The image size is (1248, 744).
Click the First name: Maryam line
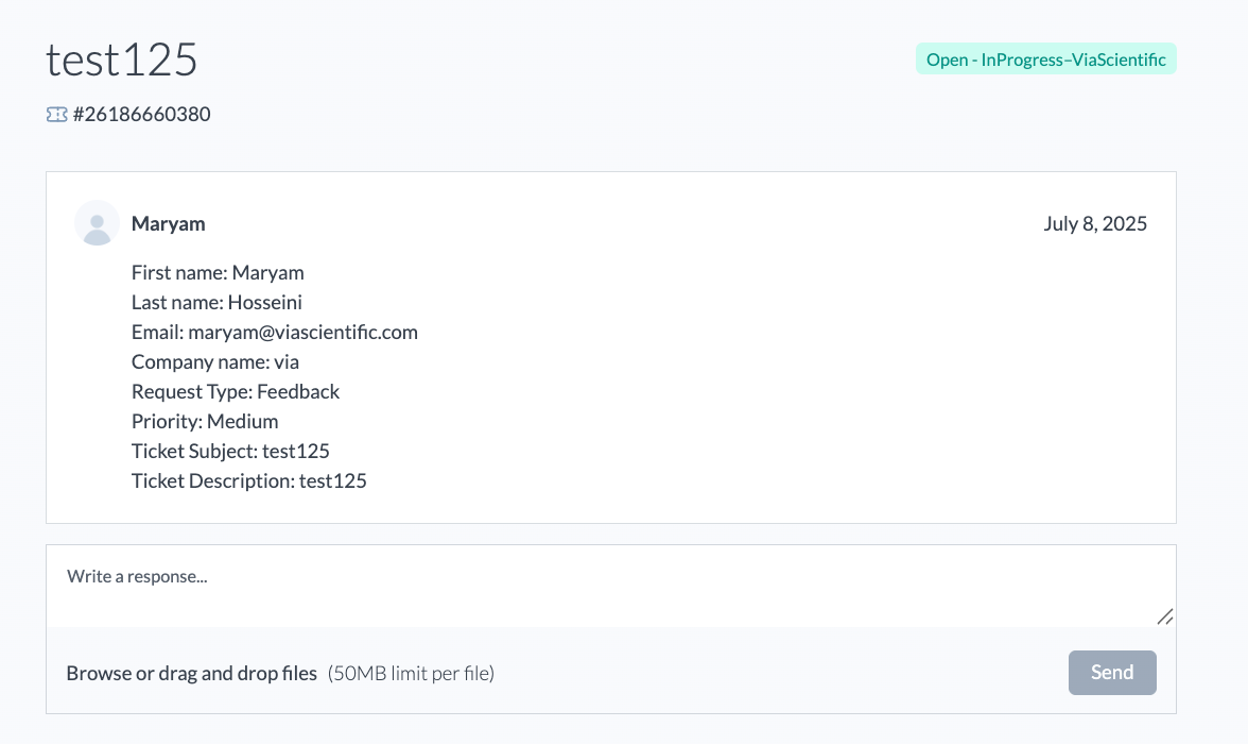(217, 272)
